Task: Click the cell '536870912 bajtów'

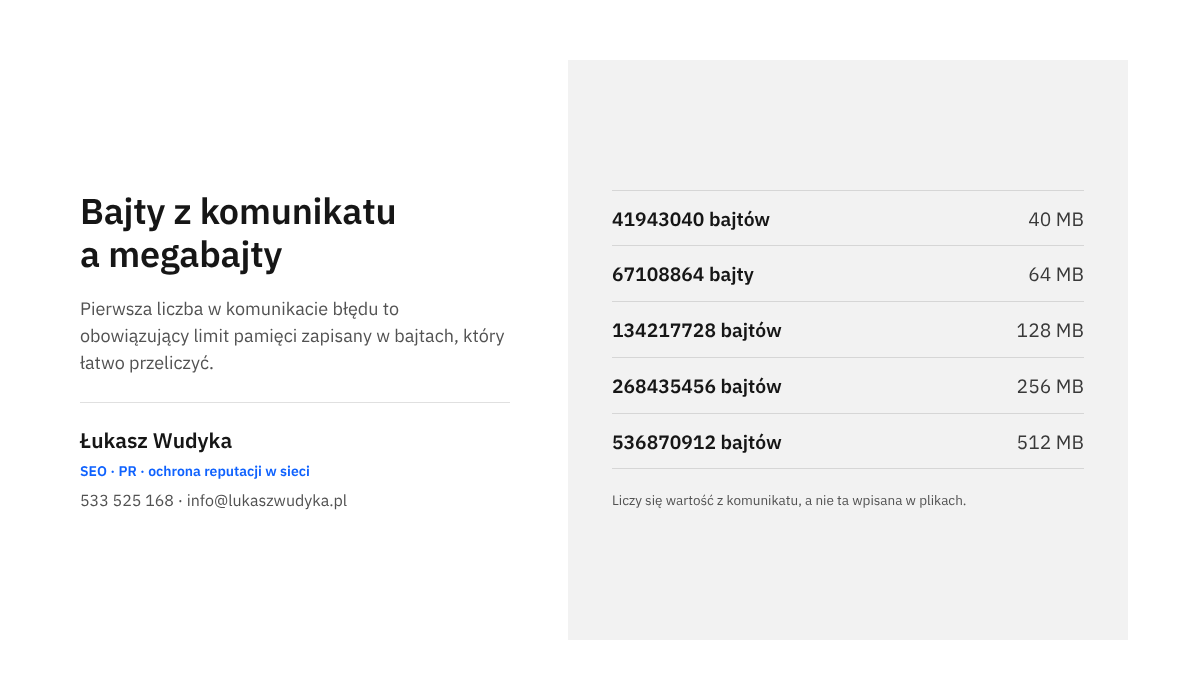Action: coord(697,442)
